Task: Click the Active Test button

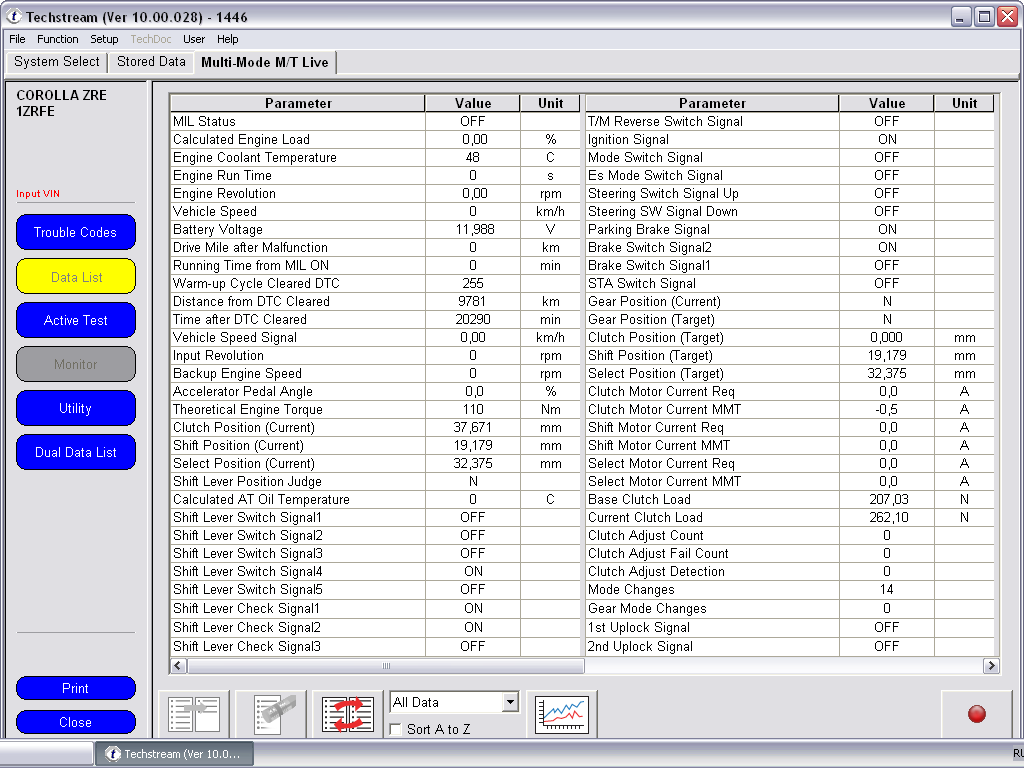Action: [76, 320]
